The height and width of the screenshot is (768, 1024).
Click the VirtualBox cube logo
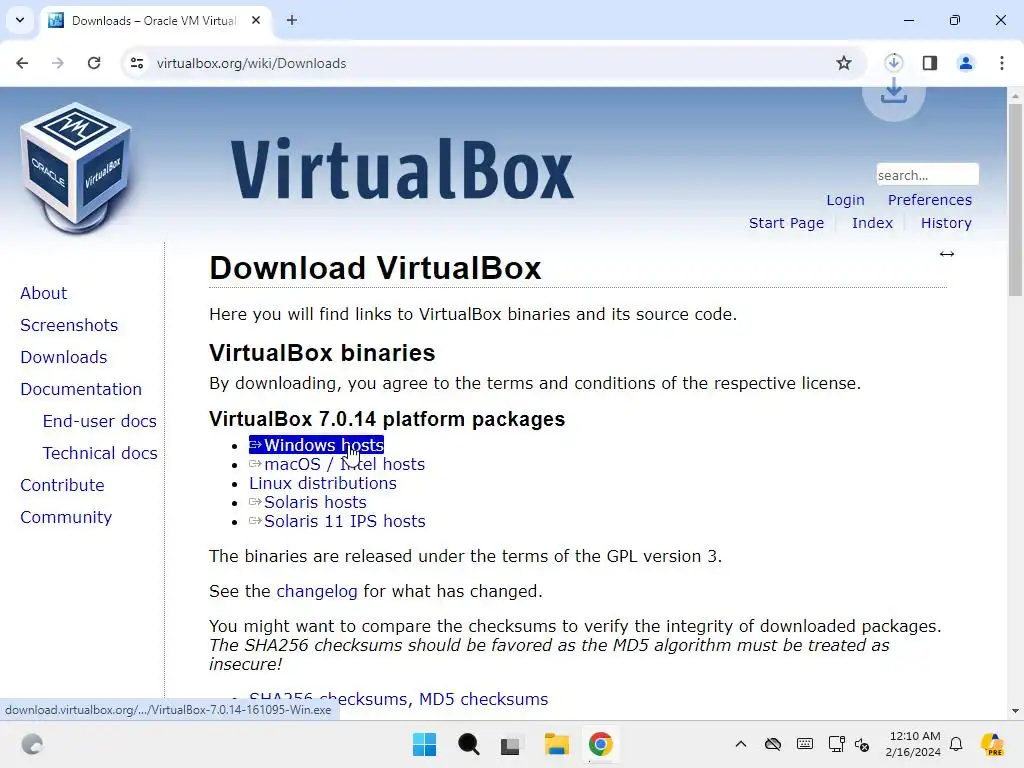(x=76, y=168)
